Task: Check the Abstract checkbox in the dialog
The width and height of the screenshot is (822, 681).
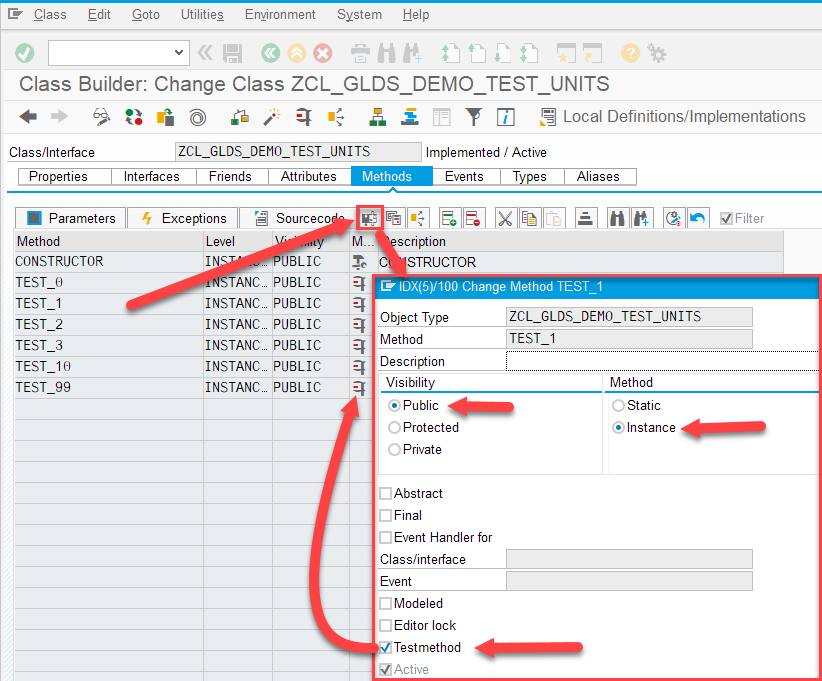Action: pyautogui.click(x=385, y=493)
